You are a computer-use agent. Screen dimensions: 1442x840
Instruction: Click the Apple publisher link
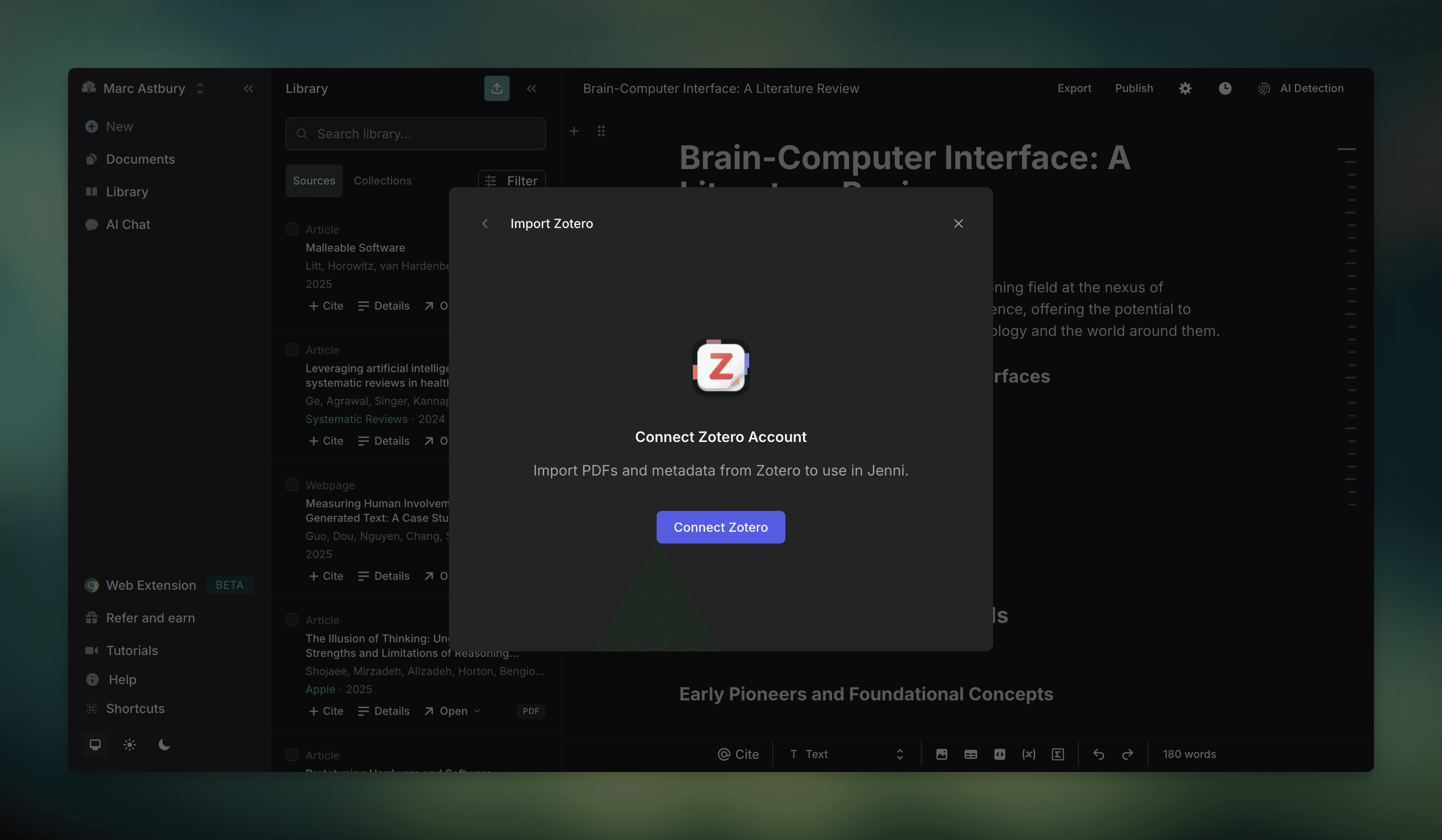click(321, 689)
